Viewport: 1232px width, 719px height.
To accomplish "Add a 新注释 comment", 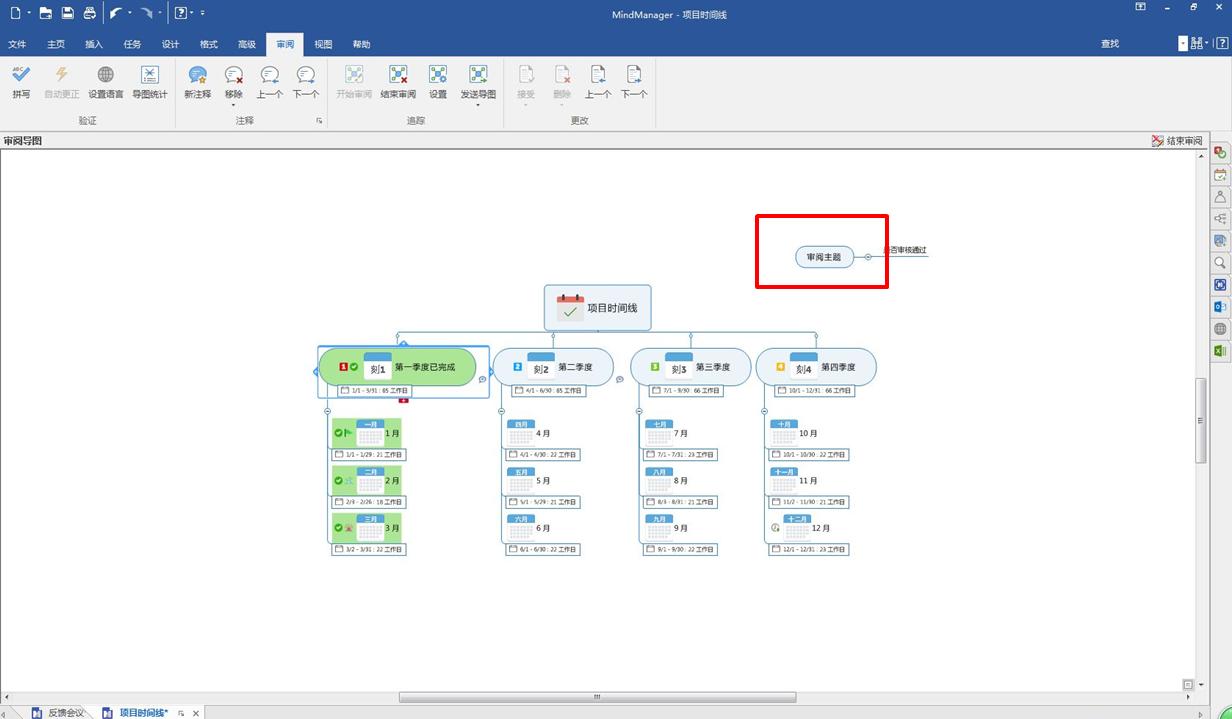I will (x=197, y=81).
